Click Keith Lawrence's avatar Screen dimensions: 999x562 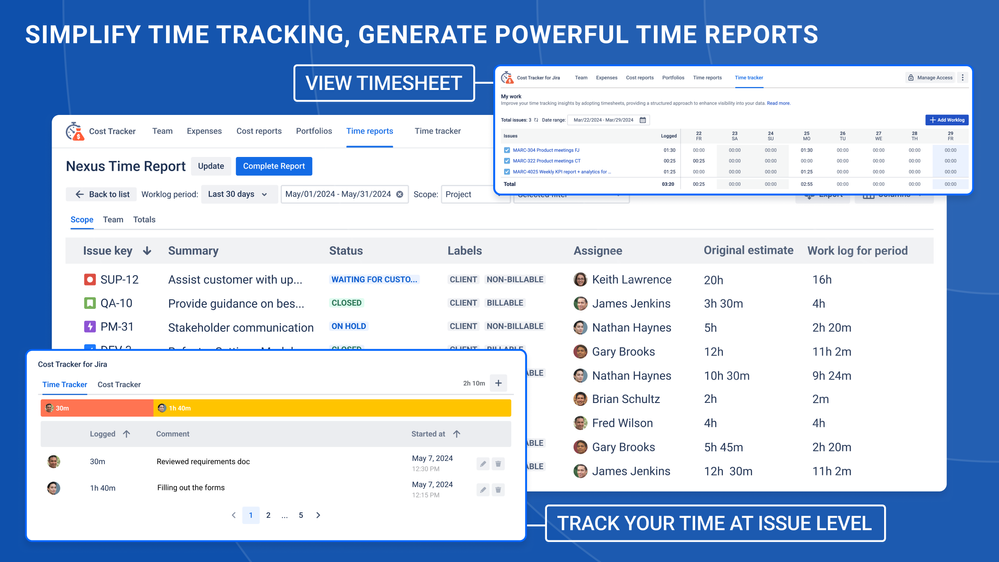point(580,280)
